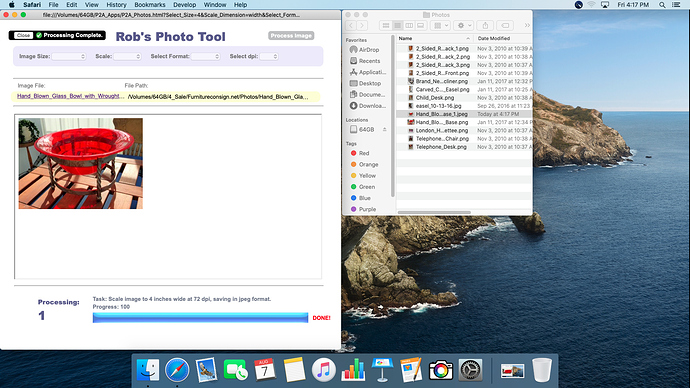The image size is (690, 388).
Task: Click the red glass bowl image preview
Action: pos(81,163)
